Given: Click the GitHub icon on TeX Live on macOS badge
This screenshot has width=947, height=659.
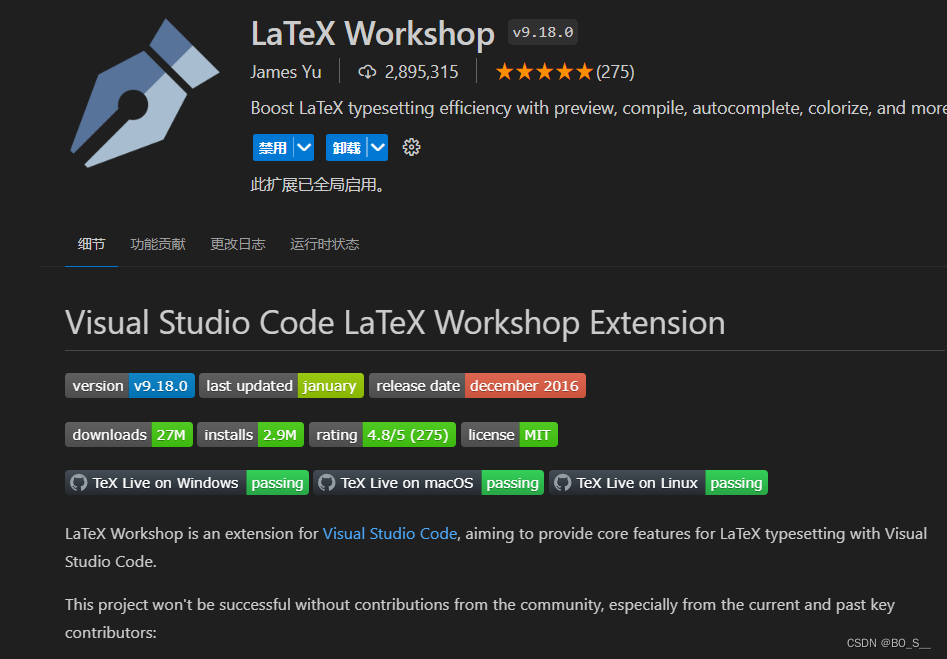Looking at the screenshot, I should pos(326,483).
